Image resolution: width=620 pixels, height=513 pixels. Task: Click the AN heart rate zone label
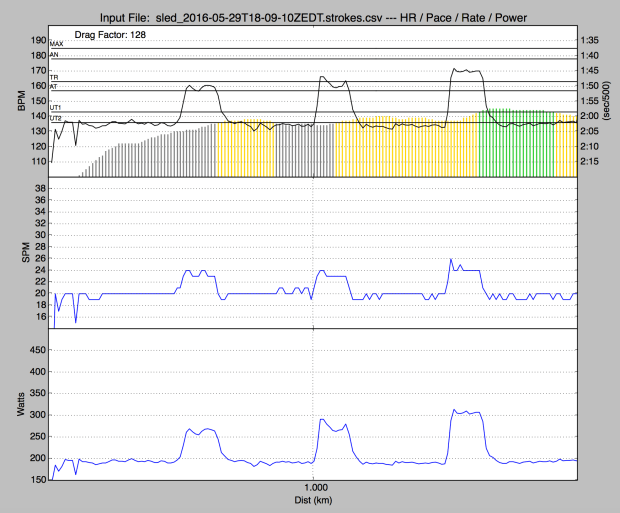pos(56,56)
